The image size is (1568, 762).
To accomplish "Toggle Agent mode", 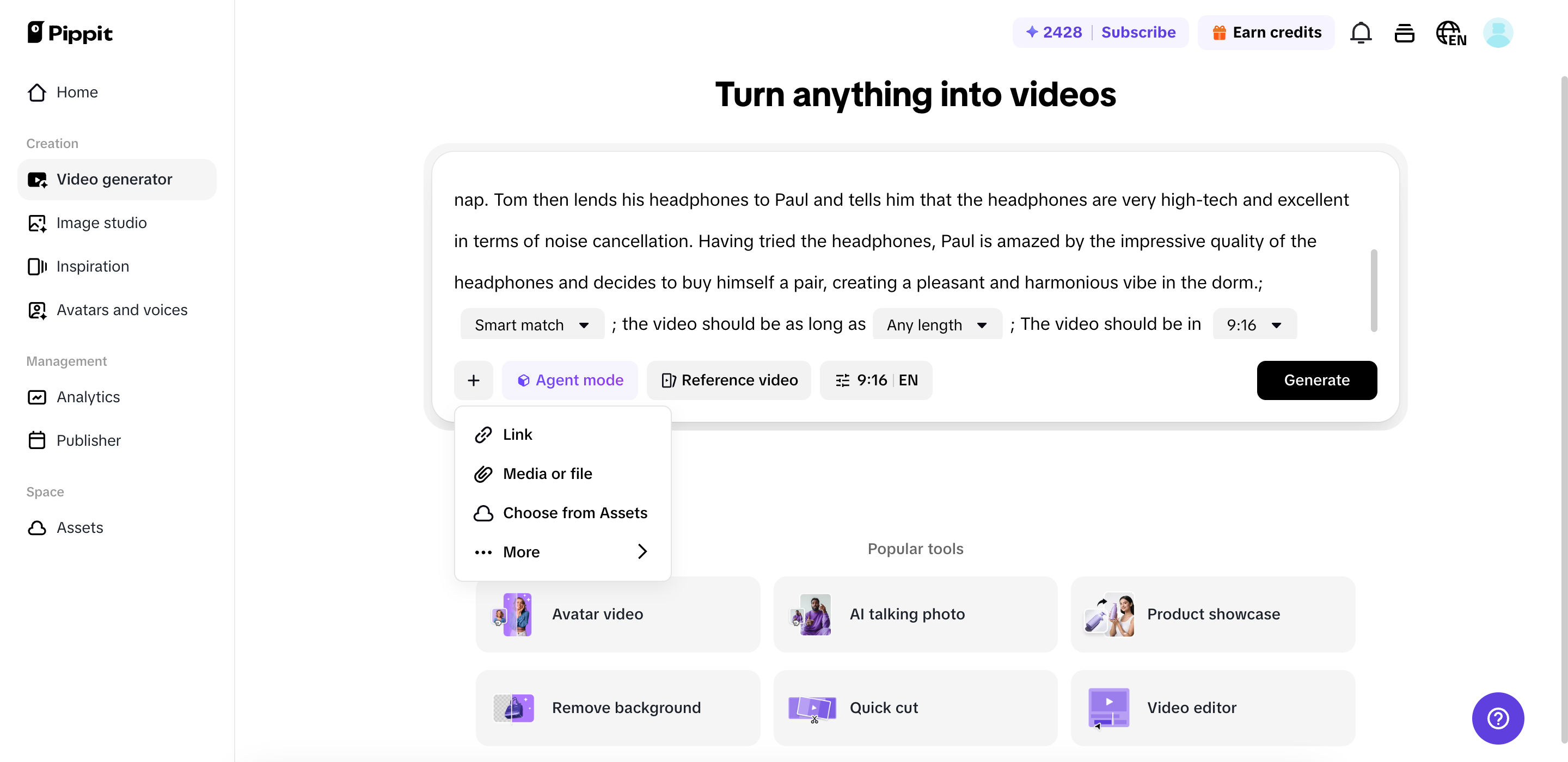I will point(569,380).
